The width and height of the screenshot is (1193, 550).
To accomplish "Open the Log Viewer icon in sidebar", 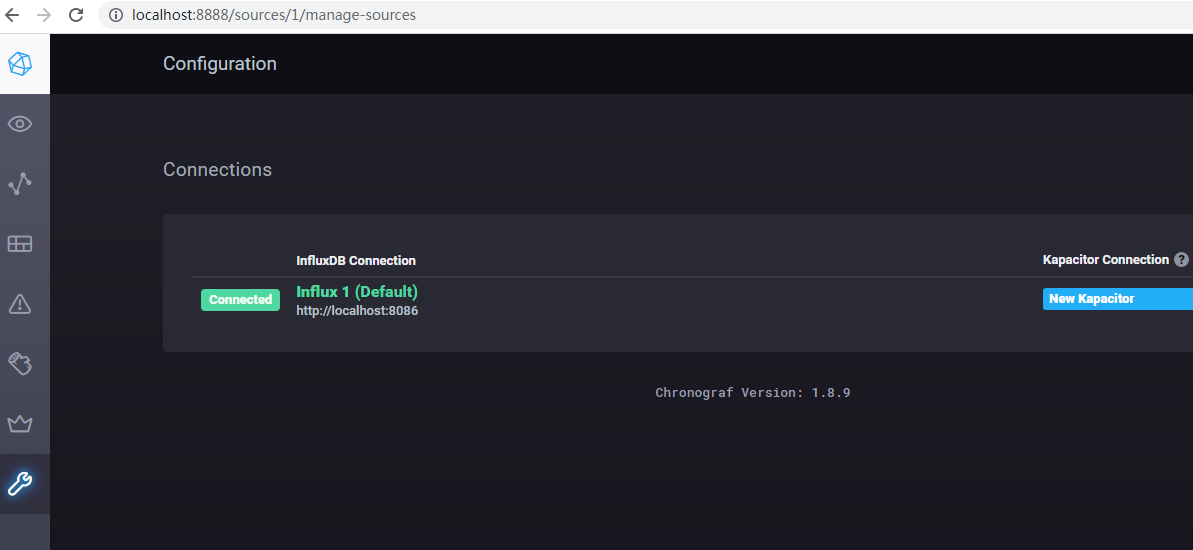I will 20,364.
